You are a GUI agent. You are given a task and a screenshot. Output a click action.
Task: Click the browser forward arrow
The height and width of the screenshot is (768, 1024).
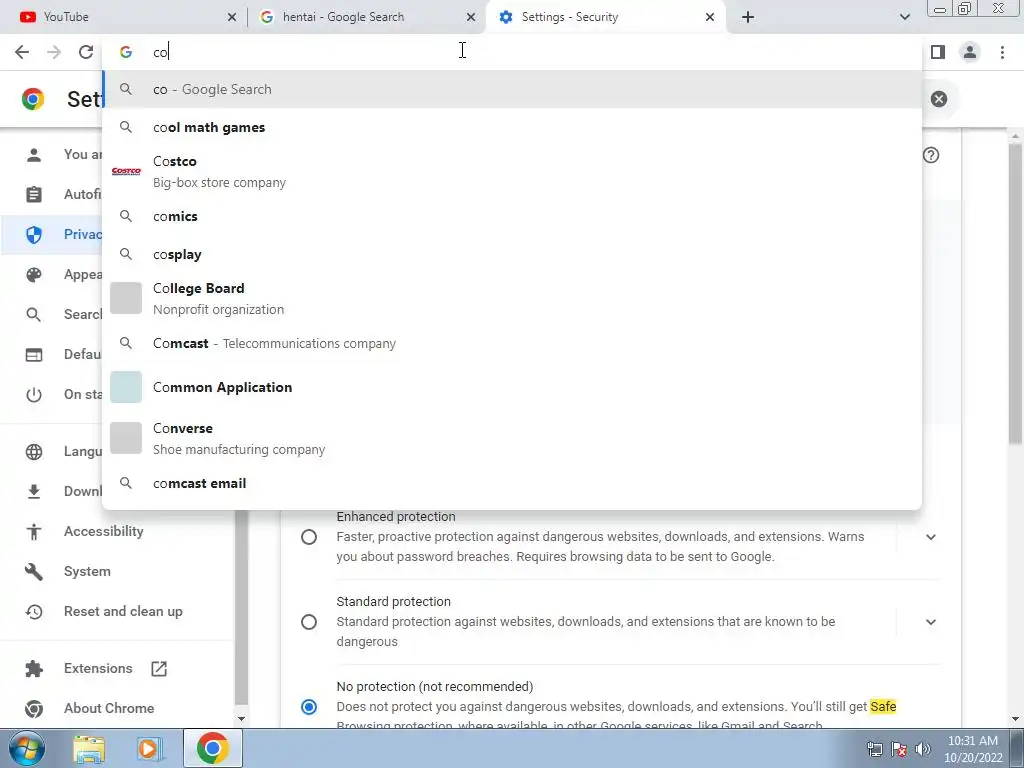[54, 52]
